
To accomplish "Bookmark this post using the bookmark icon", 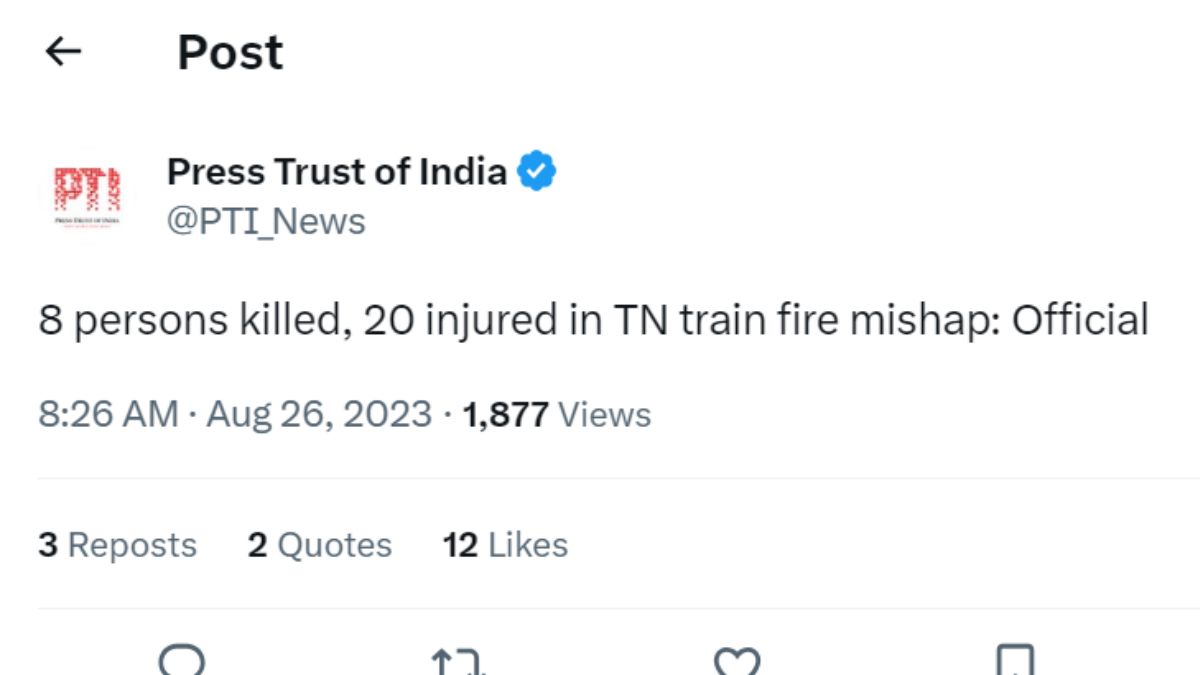I will pyautogui.click(x=1015, y=662).
